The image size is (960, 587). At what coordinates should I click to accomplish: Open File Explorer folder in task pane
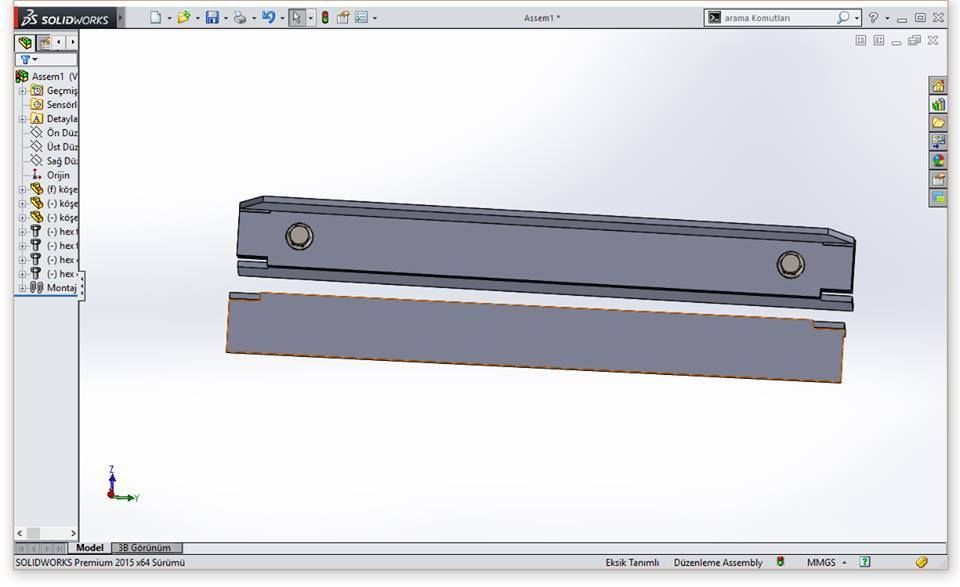938,123
